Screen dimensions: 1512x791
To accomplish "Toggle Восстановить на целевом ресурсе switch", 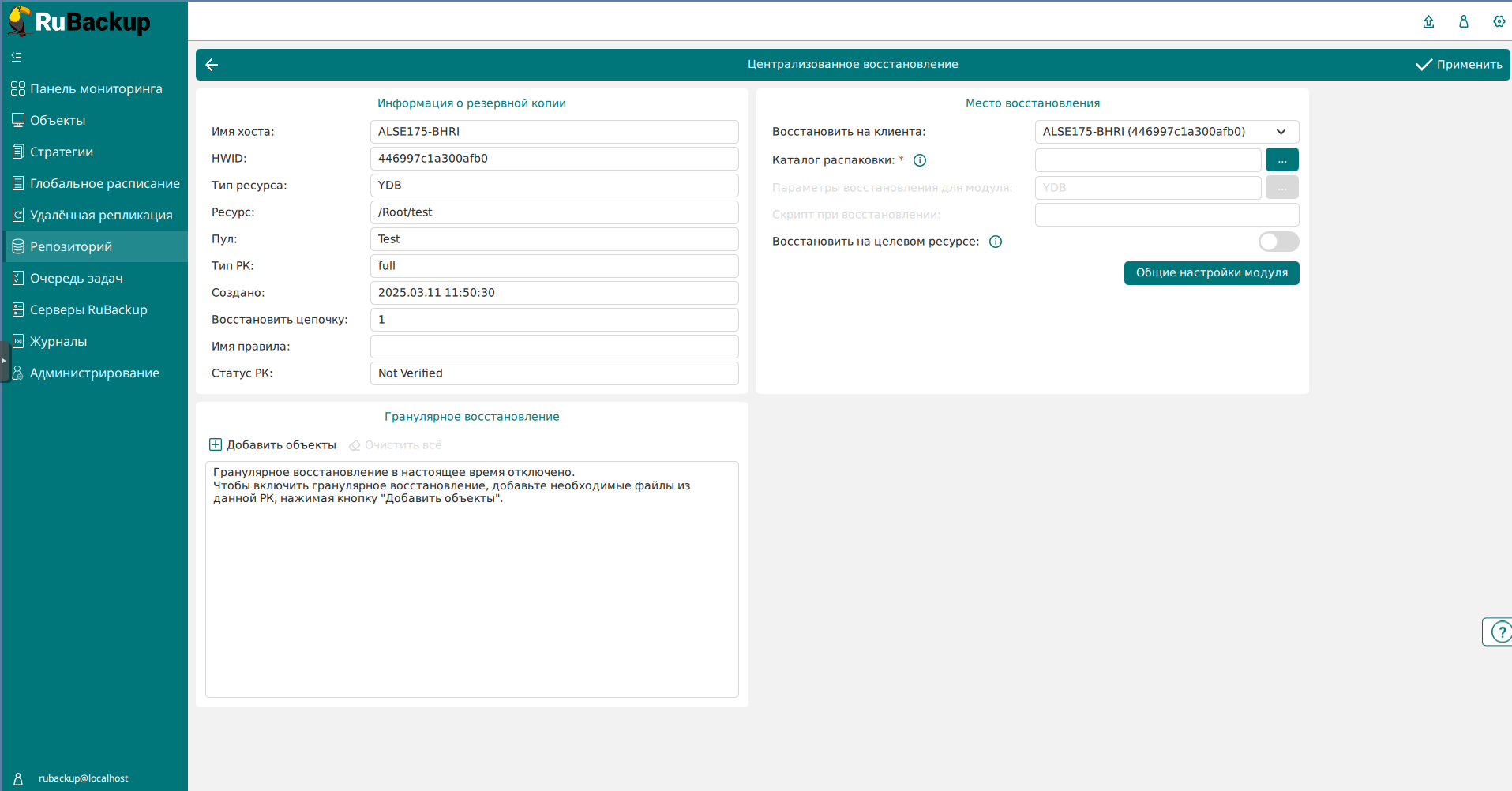I will point(1278,242).
